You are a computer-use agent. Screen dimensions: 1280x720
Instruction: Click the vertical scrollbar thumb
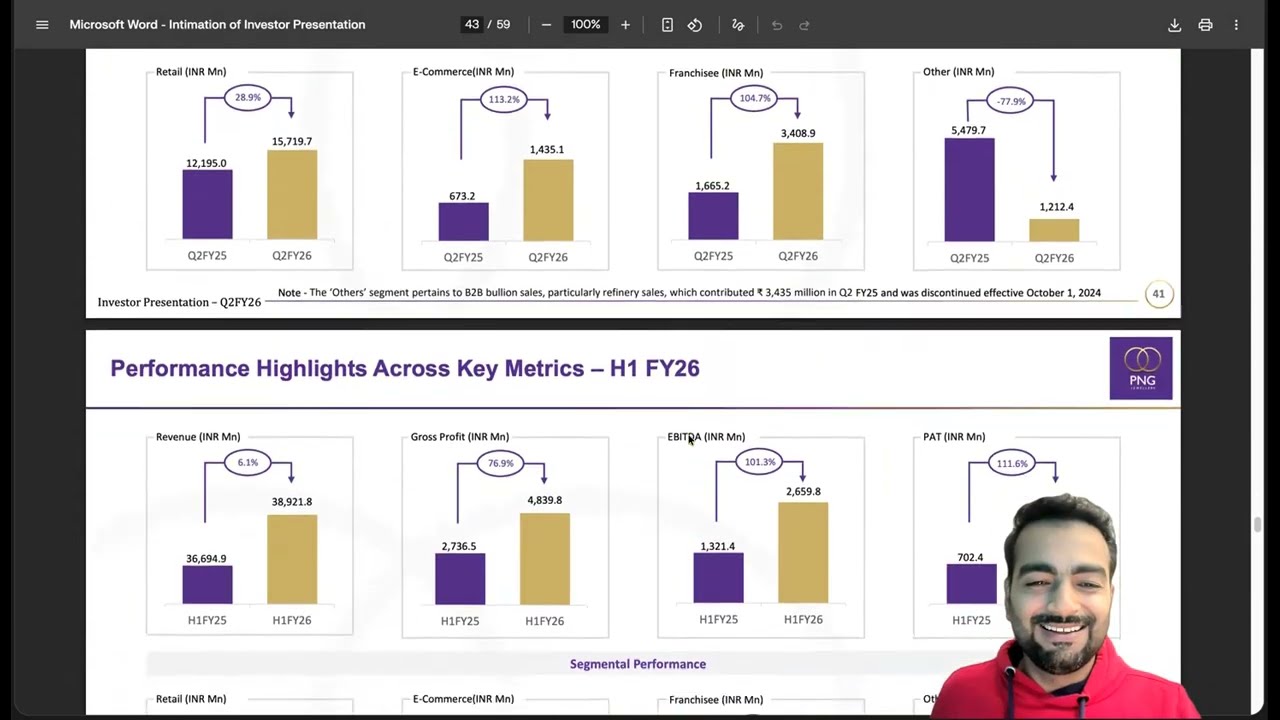pos(1257,525)
